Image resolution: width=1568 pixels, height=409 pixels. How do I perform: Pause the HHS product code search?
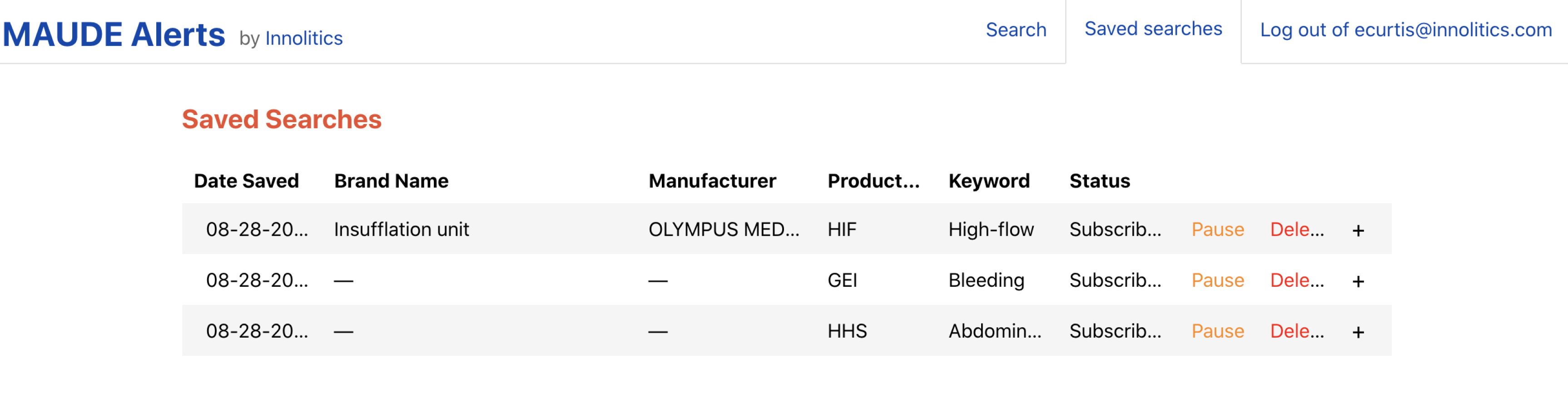pyautogui.click(x=1217, y=330)
